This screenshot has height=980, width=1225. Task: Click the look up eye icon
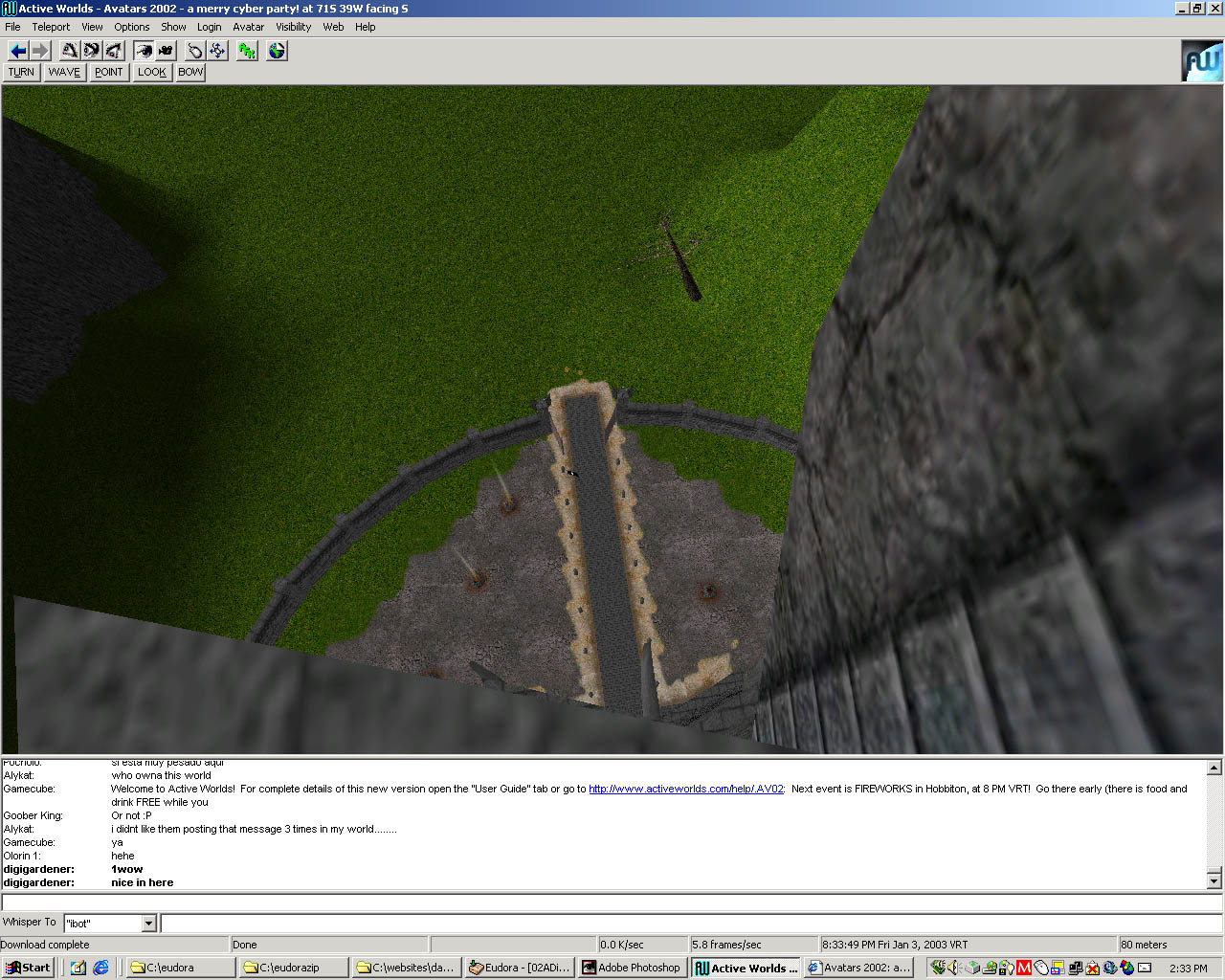tap(69, 51)
